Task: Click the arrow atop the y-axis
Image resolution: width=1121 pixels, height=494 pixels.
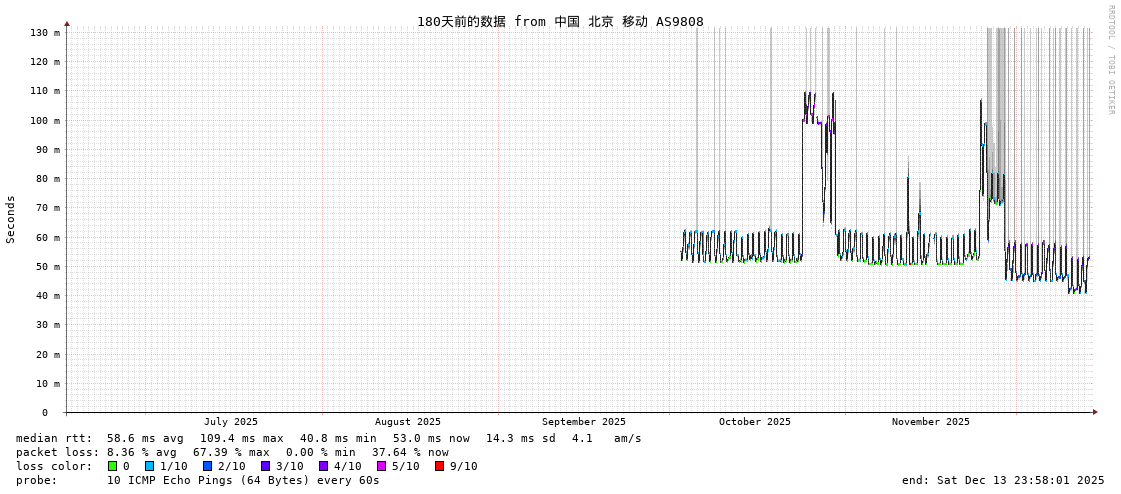Action: pos(67,23)
